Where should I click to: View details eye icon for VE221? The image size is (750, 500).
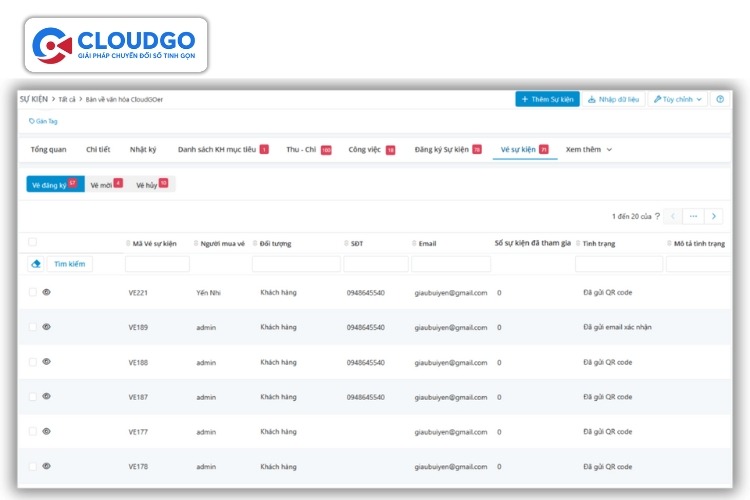click(46, 292)
